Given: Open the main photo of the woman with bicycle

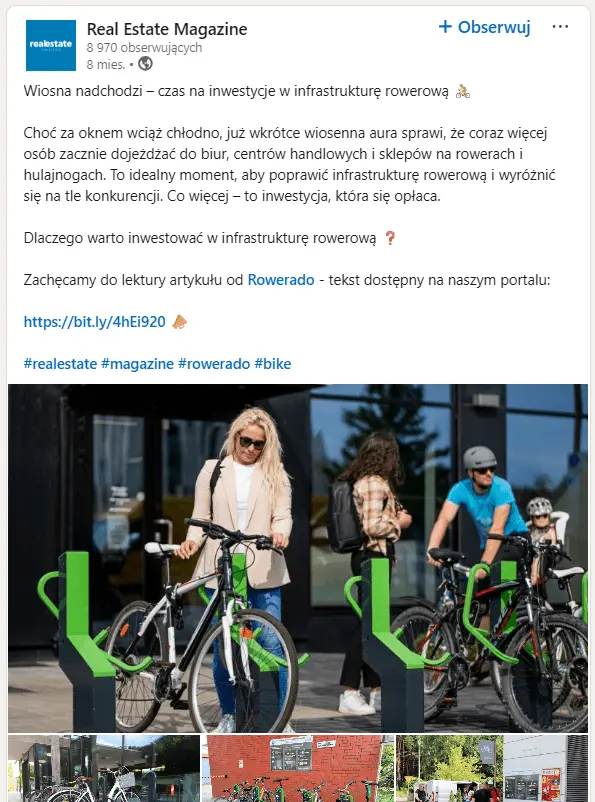Looking at the screenshot, I should (298, 558).
